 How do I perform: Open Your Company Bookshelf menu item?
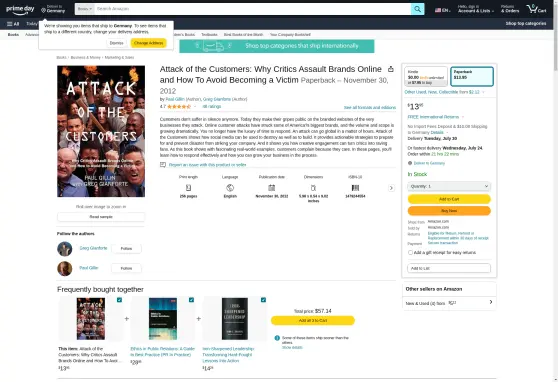click(290, 35)
